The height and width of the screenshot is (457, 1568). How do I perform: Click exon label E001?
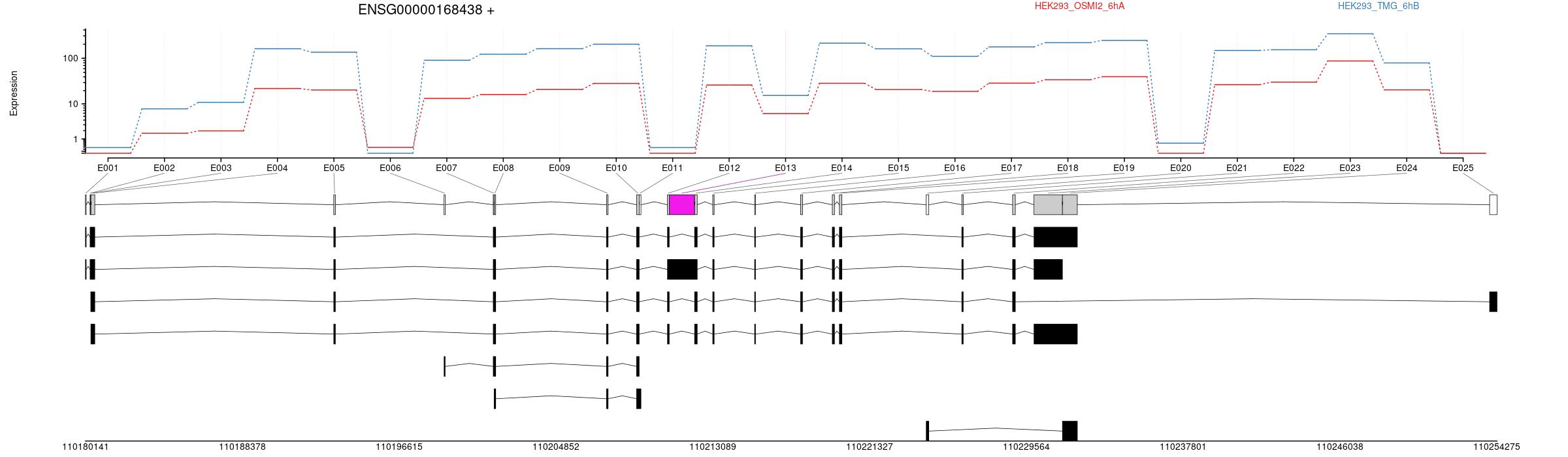click(x=108, y=168)
